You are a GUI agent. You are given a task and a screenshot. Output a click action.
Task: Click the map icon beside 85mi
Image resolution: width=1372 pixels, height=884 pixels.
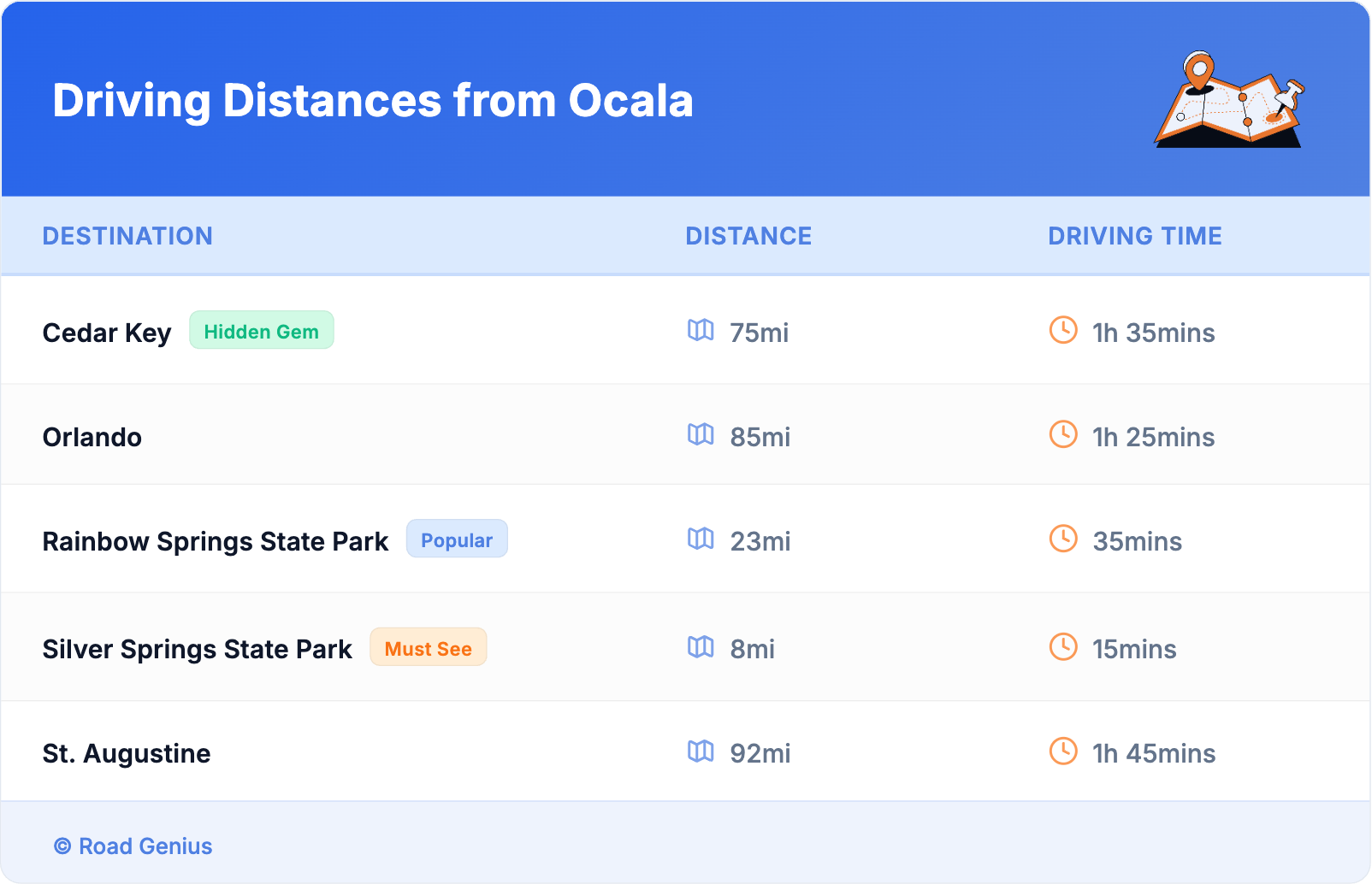click(x=701, y=435)
